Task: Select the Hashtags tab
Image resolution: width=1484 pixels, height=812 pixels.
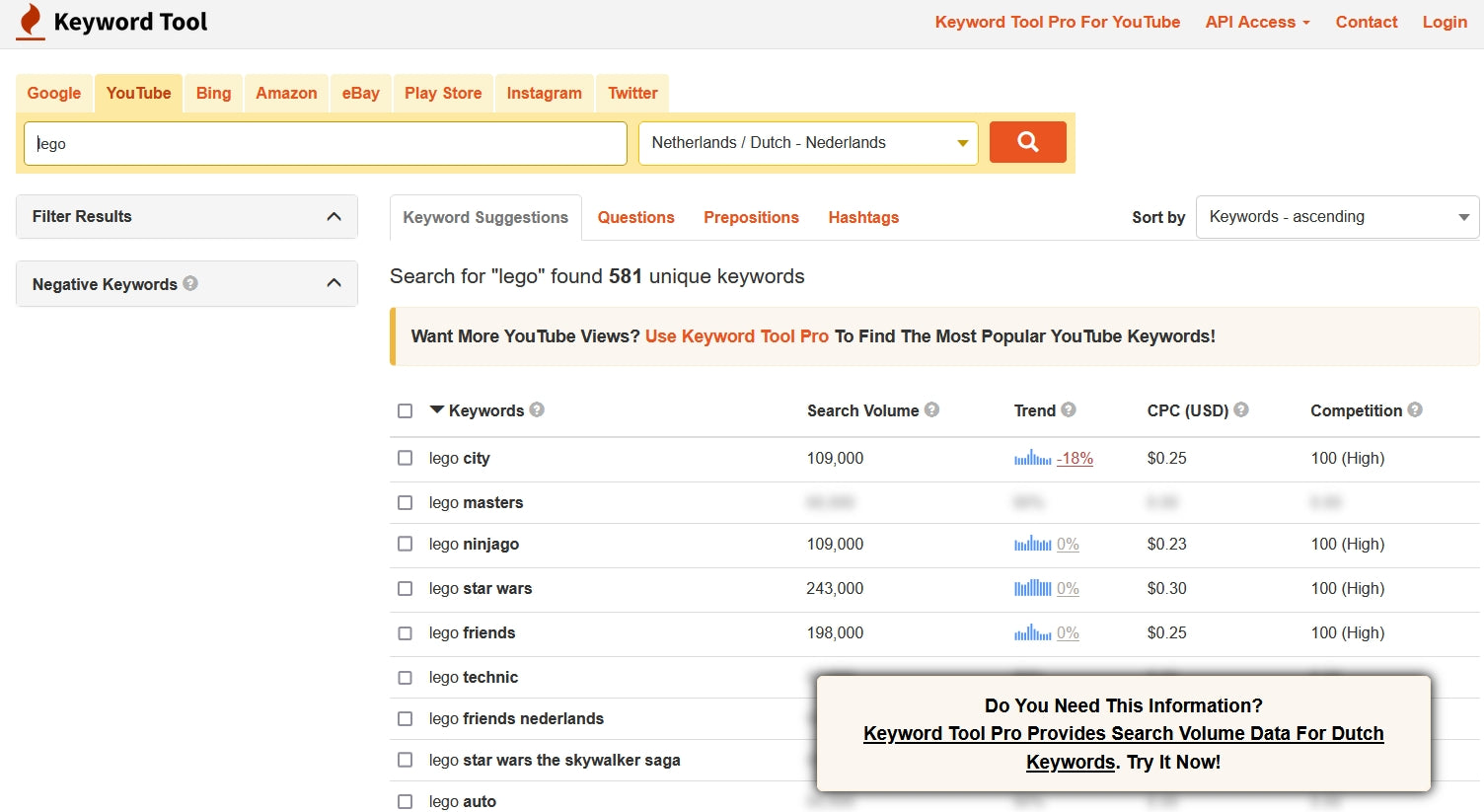Action: (x=863, y=217)
